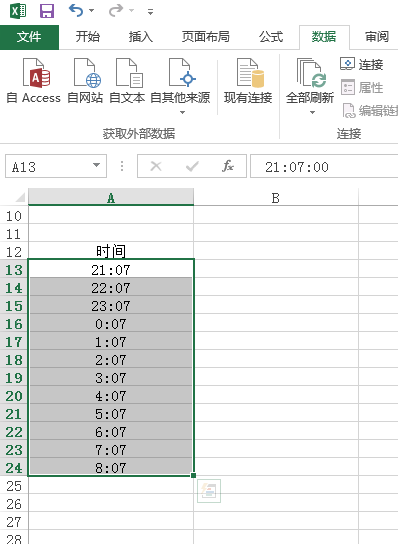Click the Name Box showing A13

(x=49, y=167)
